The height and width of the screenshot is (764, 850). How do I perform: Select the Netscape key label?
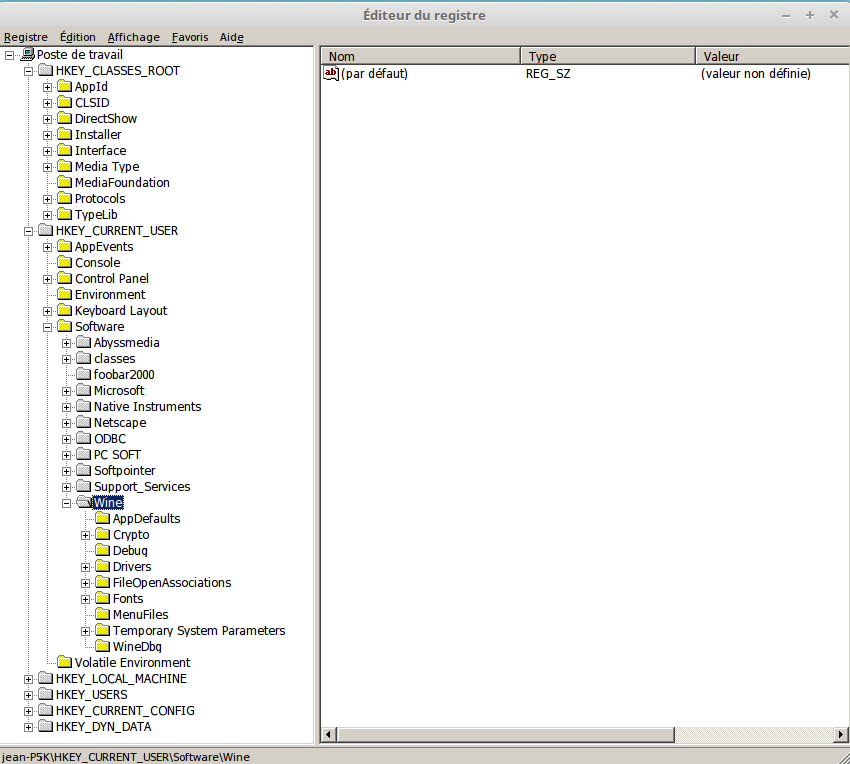(x=120, y=423)
